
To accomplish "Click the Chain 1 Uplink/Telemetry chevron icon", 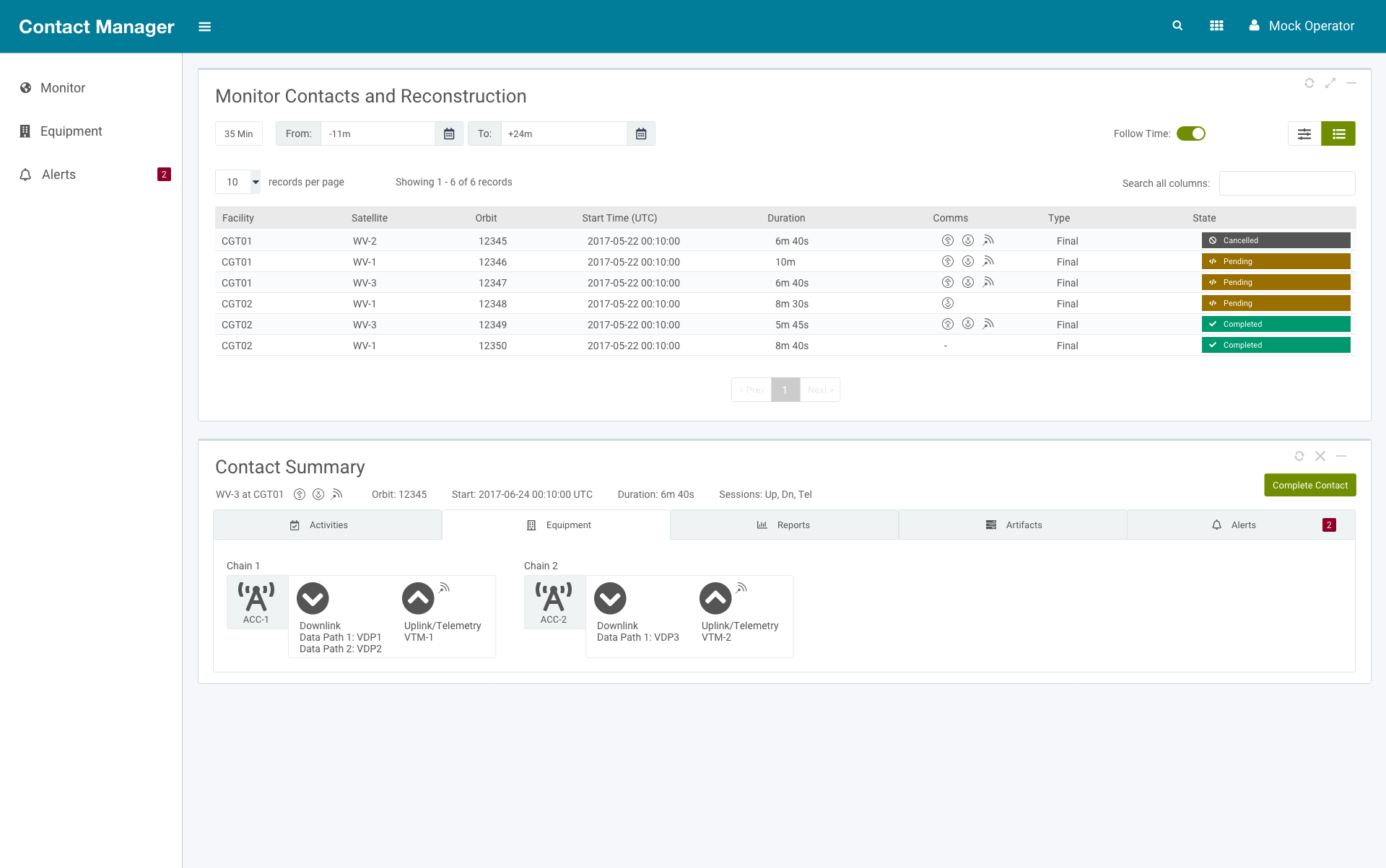I will 418,598.
